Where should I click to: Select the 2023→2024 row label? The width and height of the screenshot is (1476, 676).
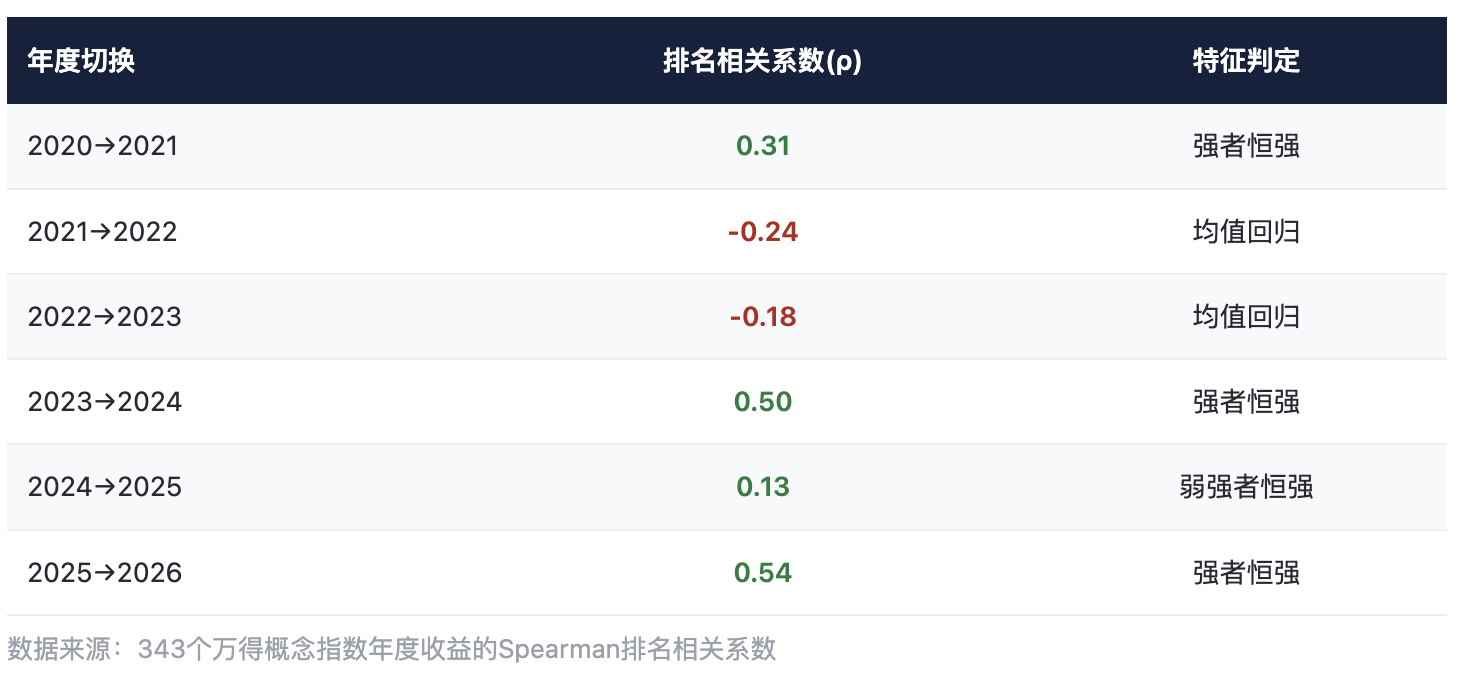point(105,402)
